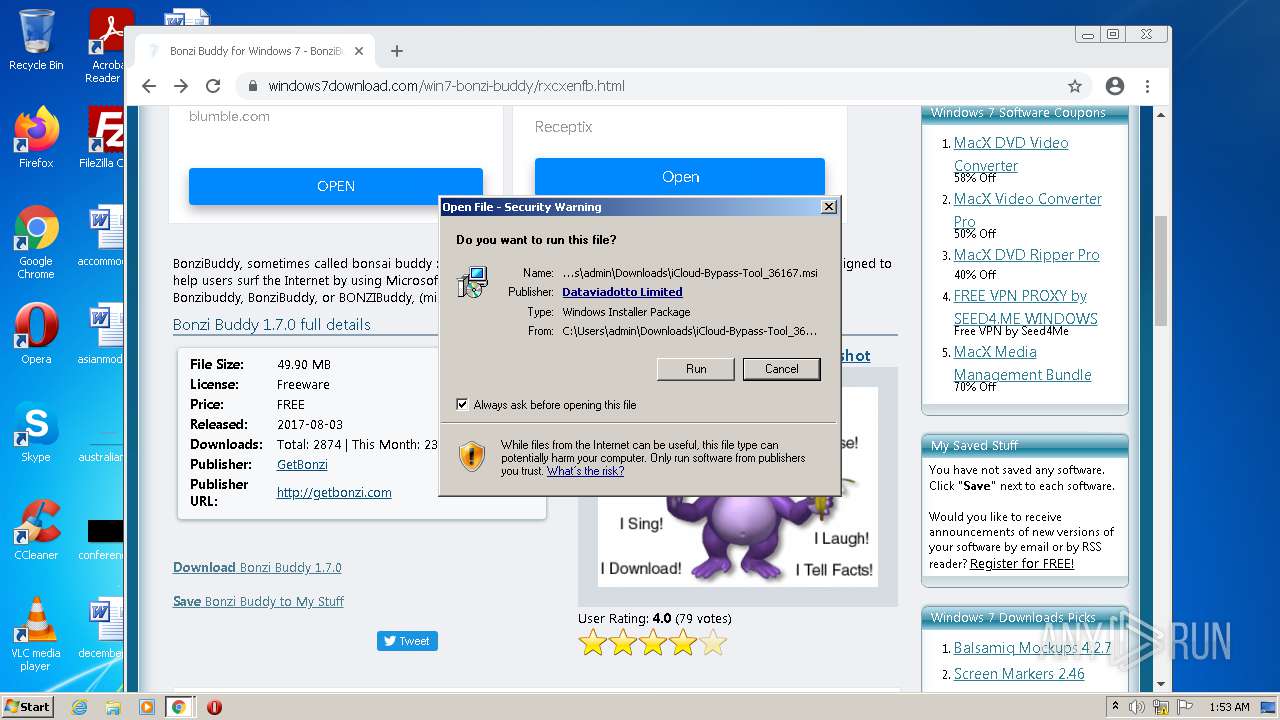Screen dimensions: 1280x720
Task: Open the http://getbonzi.com link
Action: click(334, 492)
